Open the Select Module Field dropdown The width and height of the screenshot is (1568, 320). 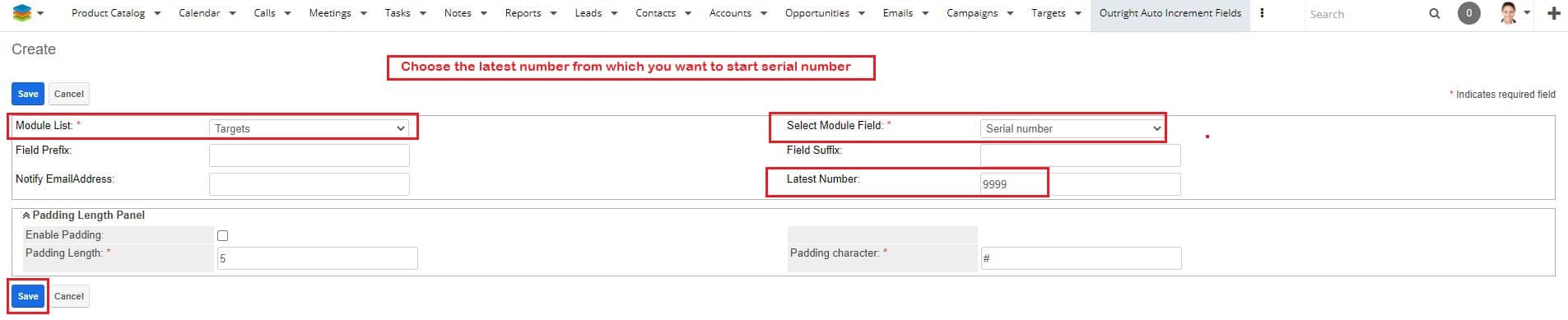[x=1072, y=128]
